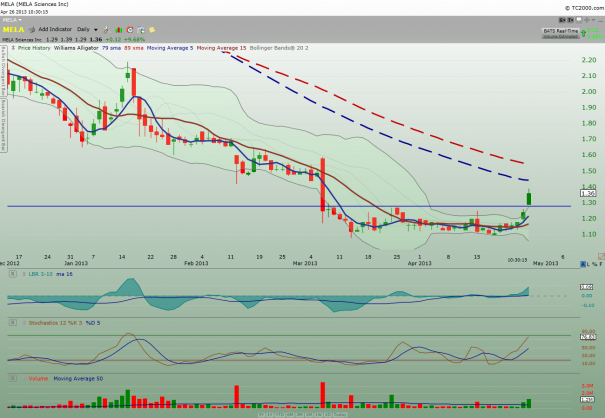This screenshot has height=418, width=605.
Task: Click the Moving Average 50 volume label
Action: click(78, 379)
